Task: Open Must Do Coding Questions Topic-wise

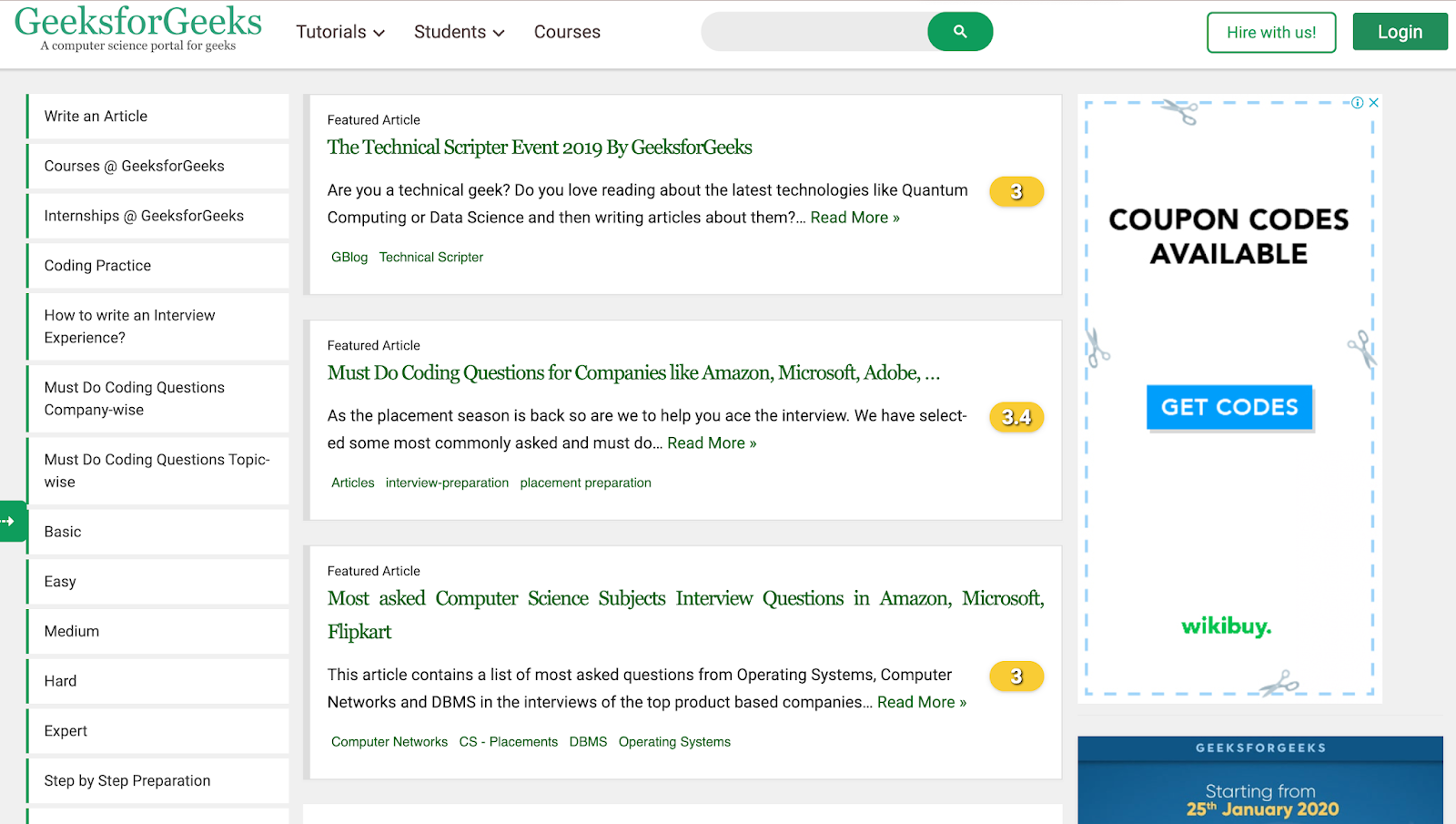Action: (x=157, y=471)
